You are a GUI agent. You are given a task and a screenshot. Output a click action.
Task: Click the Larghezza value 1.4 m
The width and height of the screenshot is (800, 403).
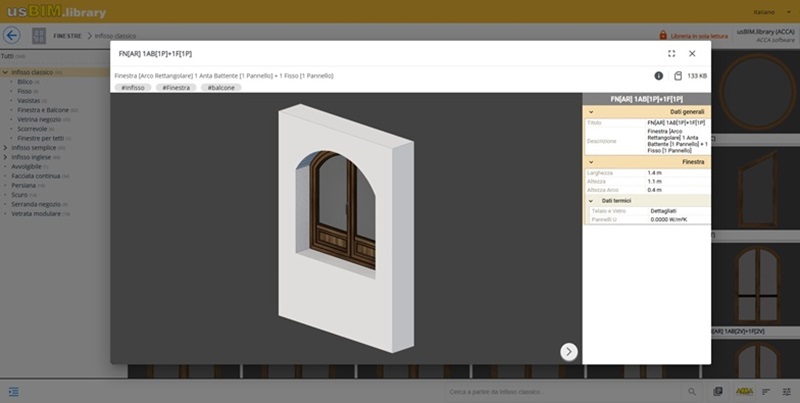pos(655,173)
